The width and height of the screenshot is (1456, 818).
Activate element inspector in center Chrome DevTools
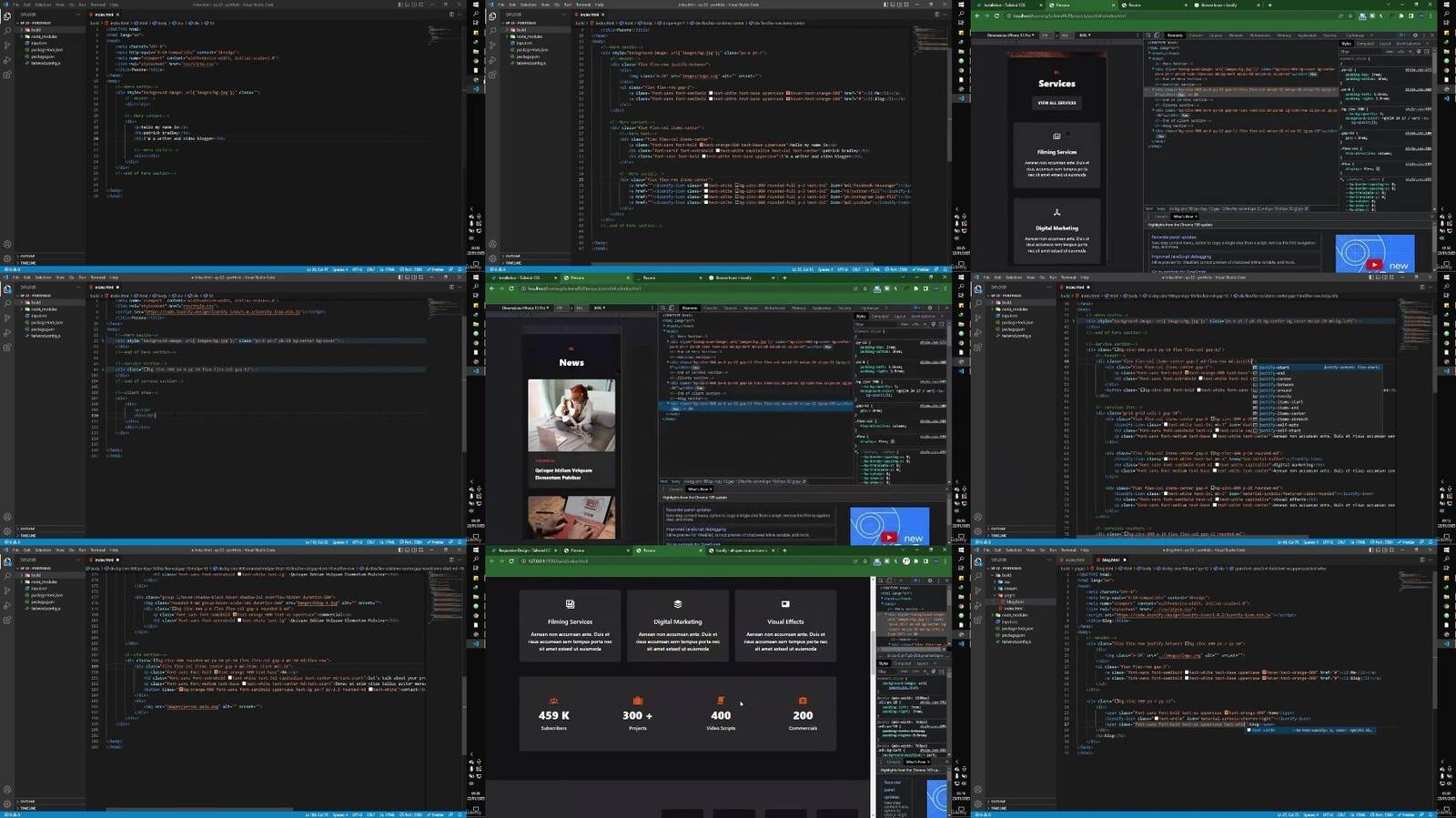[x=665, y=308]
